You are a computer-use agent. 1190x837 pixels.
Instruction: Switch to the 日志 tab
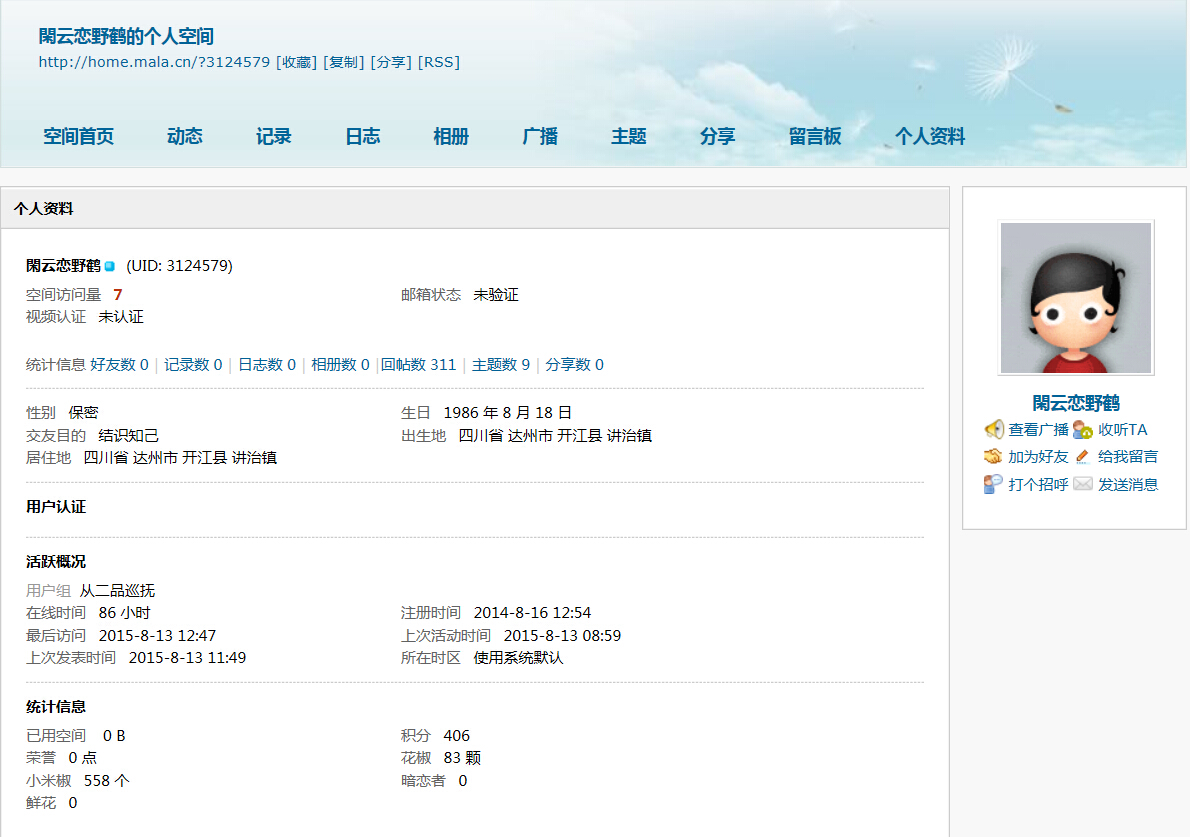pyautogui.click(x=362, y=137)
